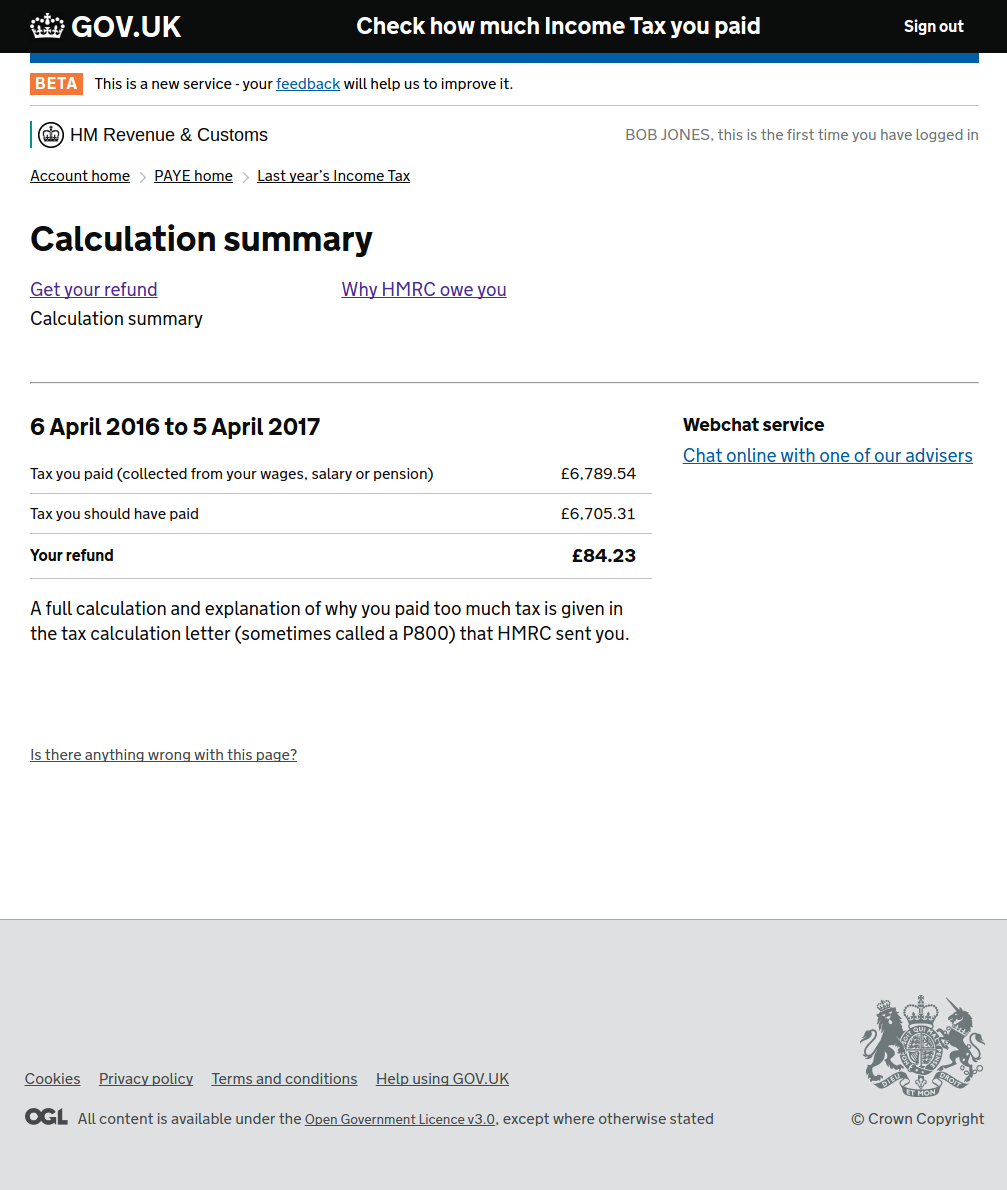Open Last year's Income Tax breadcrumb

pyautogui.click(x=333, y=176)
